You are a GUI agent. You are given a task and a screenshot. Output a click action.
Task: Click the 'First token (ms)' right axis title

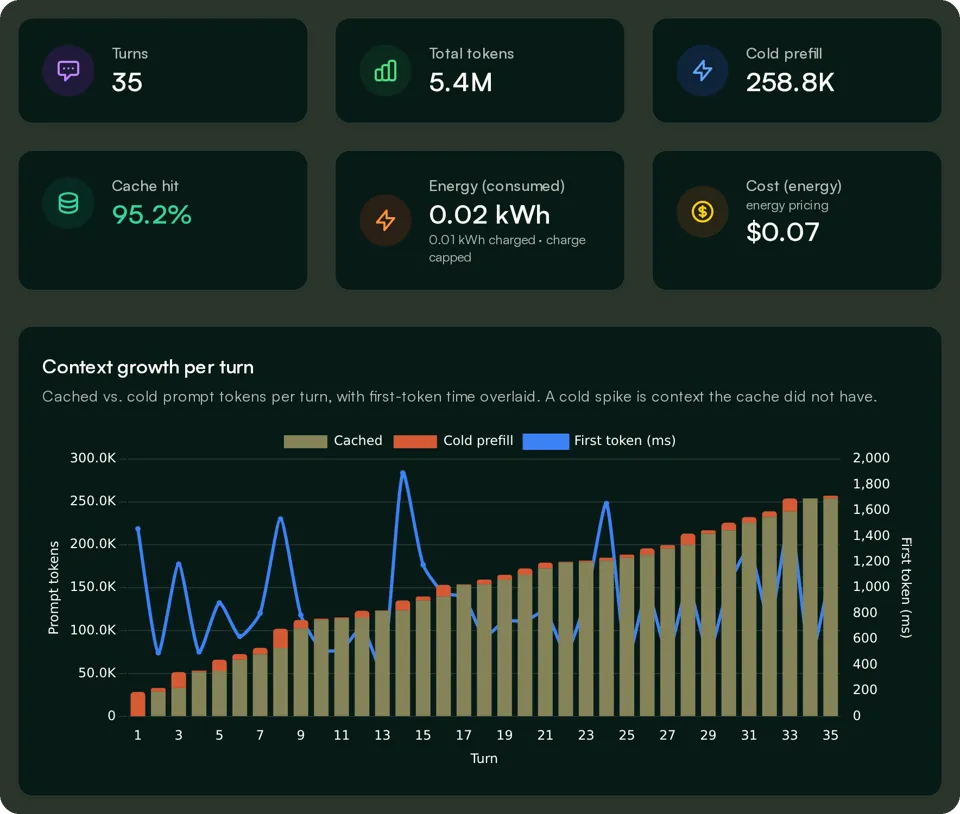[x=906, y=588]
